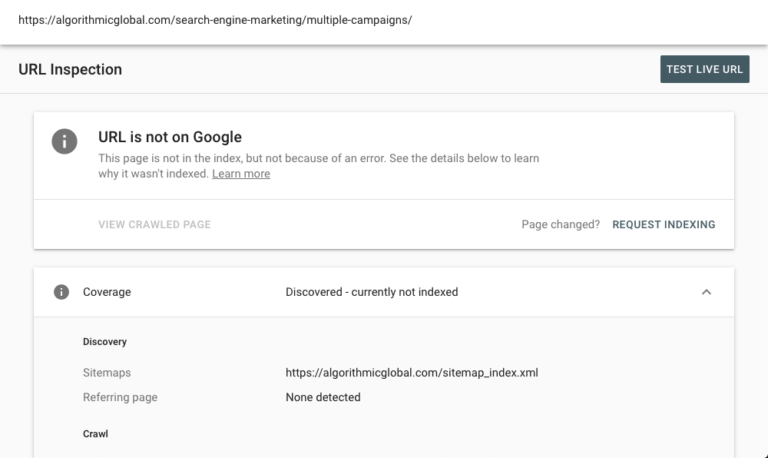
Task: Click the "None detected" value
Action: 322,397
